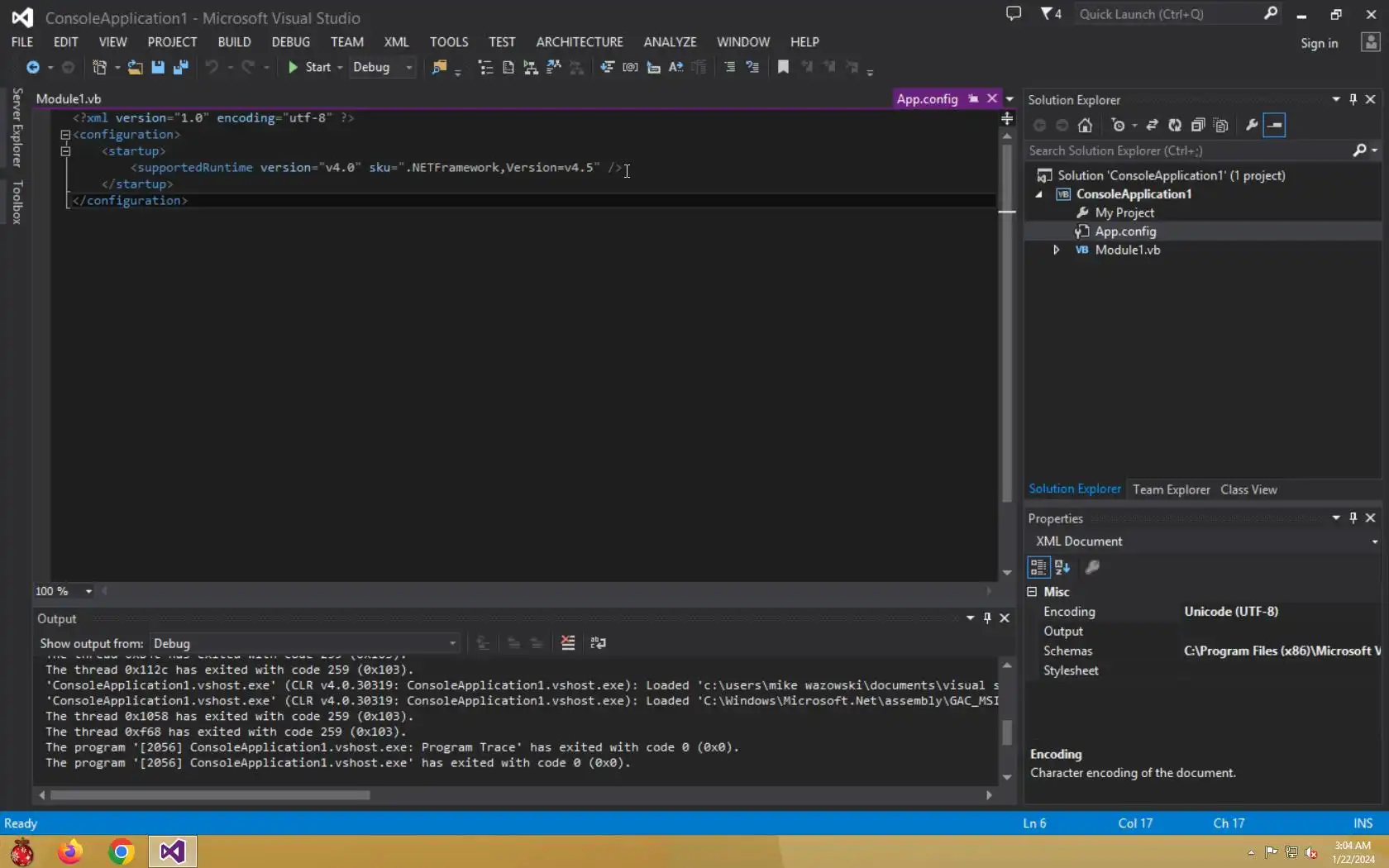Image resolution: width=1389 pixels, height=868 pixels.
Task: Toggle Word Wrap in the Output window
Action: [x=598, y=643]
